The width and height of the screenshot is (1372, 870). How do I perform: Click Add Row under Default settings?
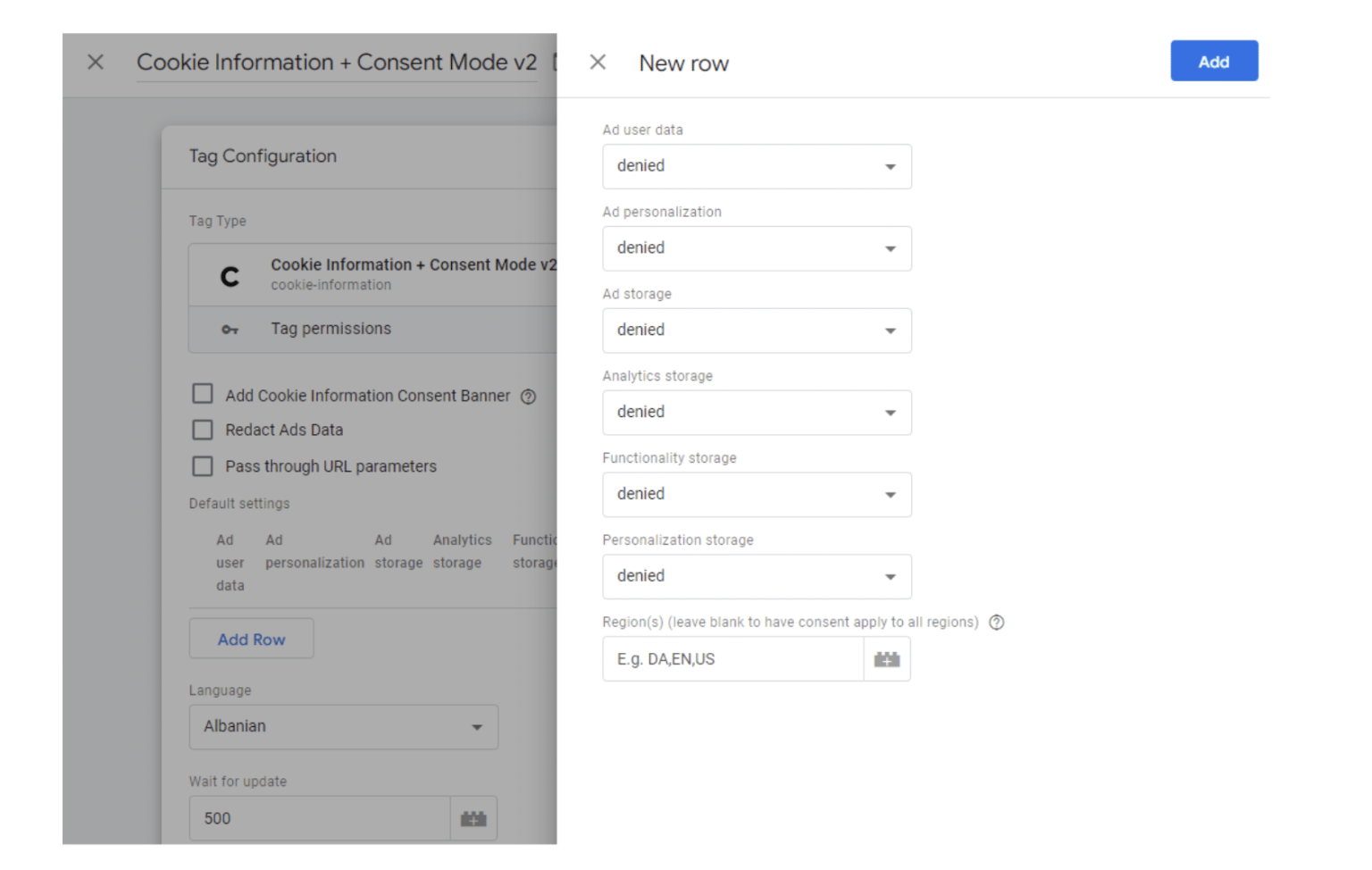[x=251, y=639]
